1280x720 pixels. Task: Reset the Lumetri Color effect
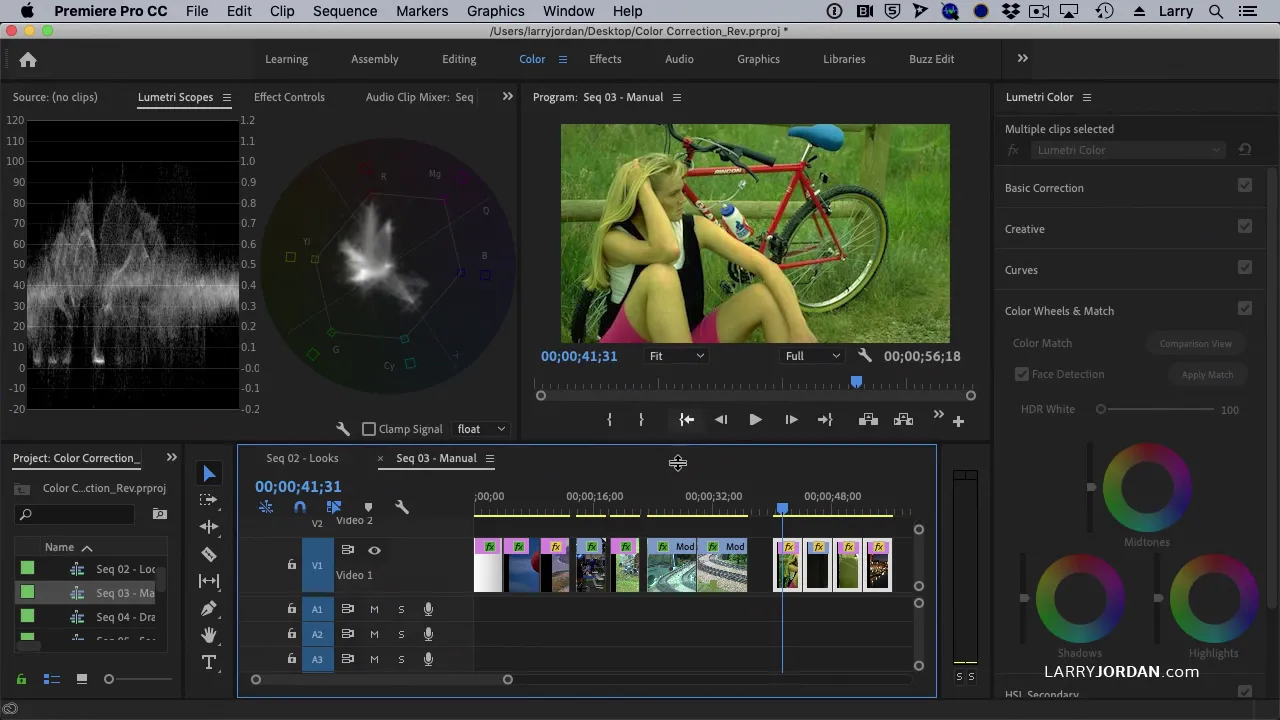tap(1245, 150)
